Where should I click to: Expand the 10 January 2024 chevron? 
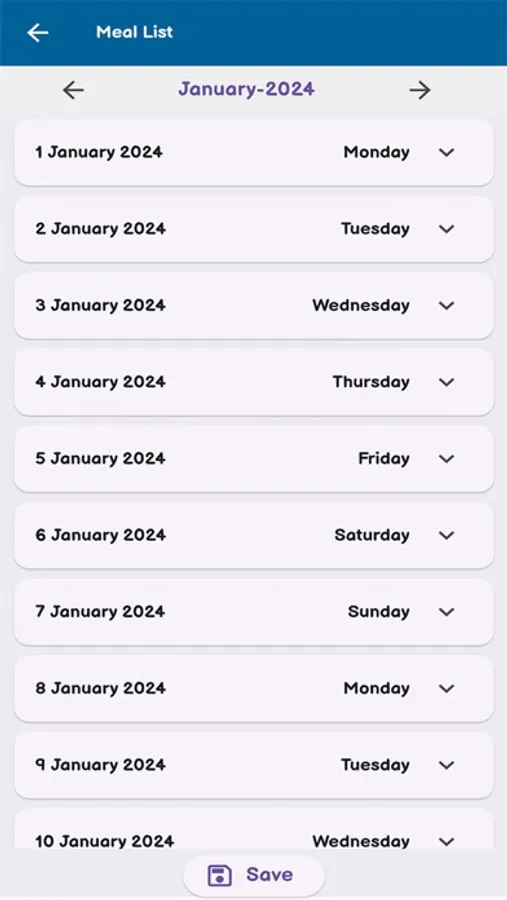coord(446,841)
